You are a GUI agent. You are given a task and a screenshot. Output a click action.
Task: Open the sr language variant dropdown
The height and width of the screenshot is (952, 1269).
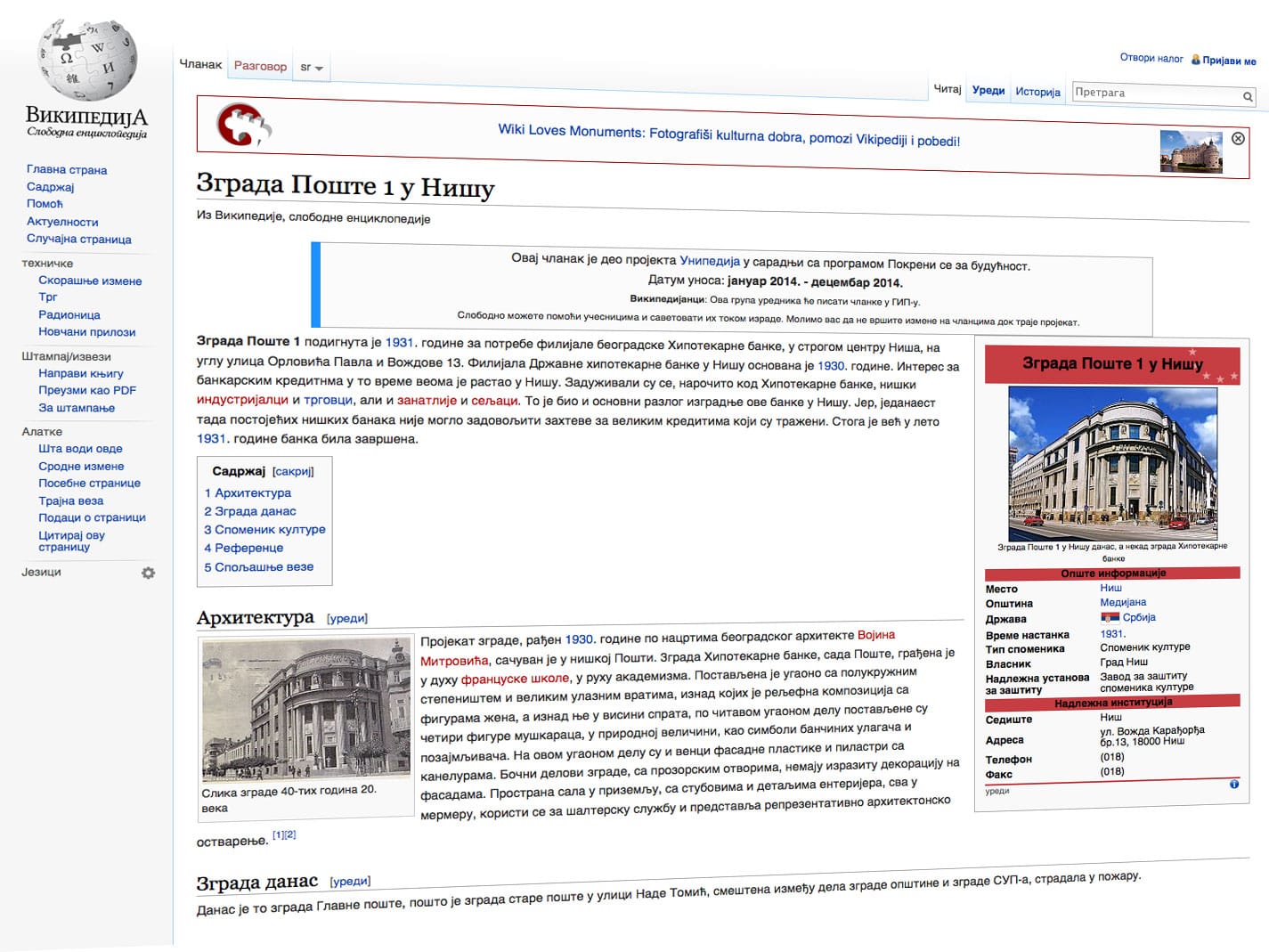[312, 66]
